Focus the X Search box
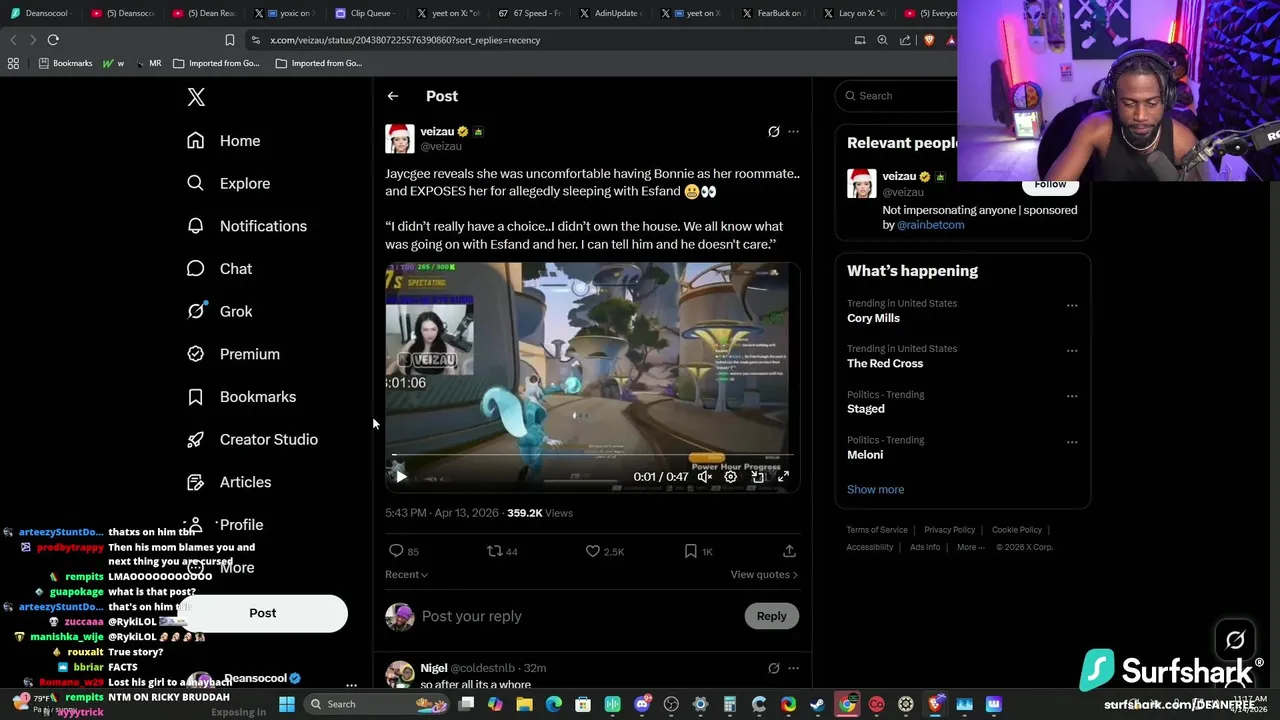This screenshot has width=1280, height=720. click(x=900, y=96)
